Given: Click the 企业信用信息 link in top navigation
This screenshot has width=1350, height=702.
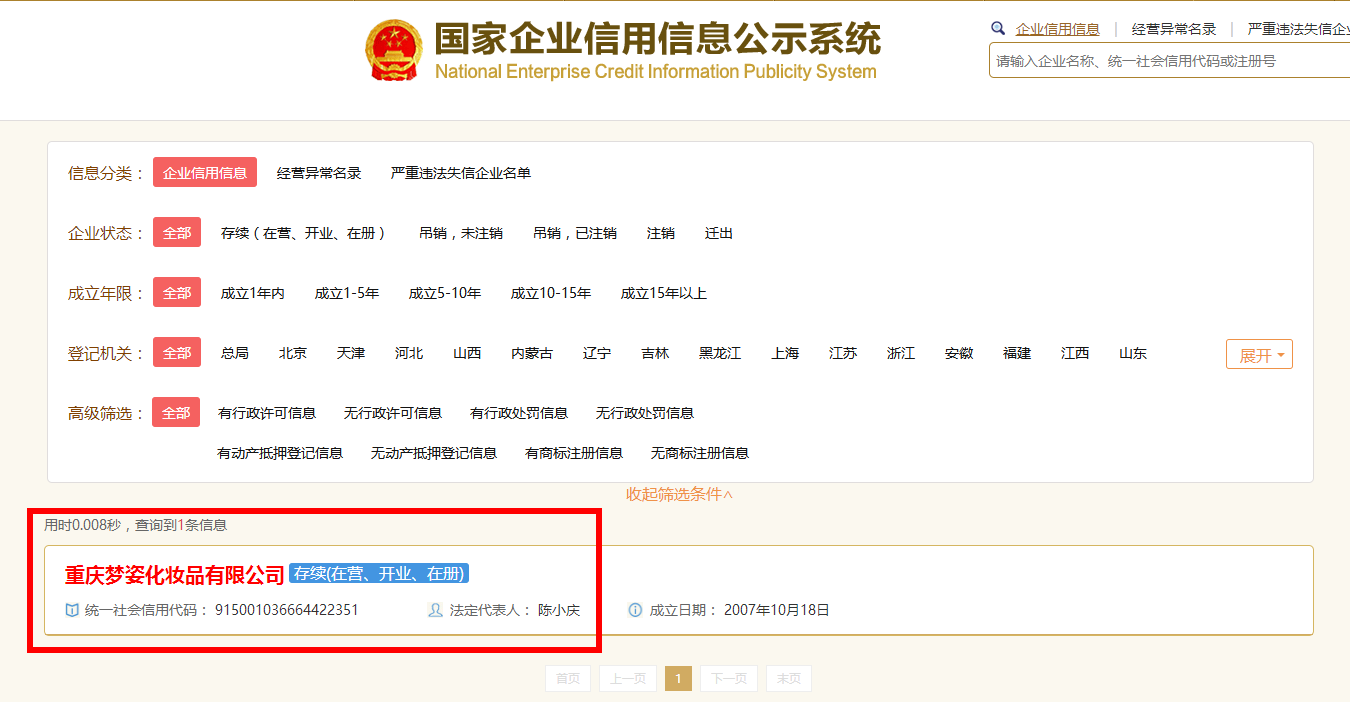Looking at the screenshot, I should click(x=1059, y=28).
